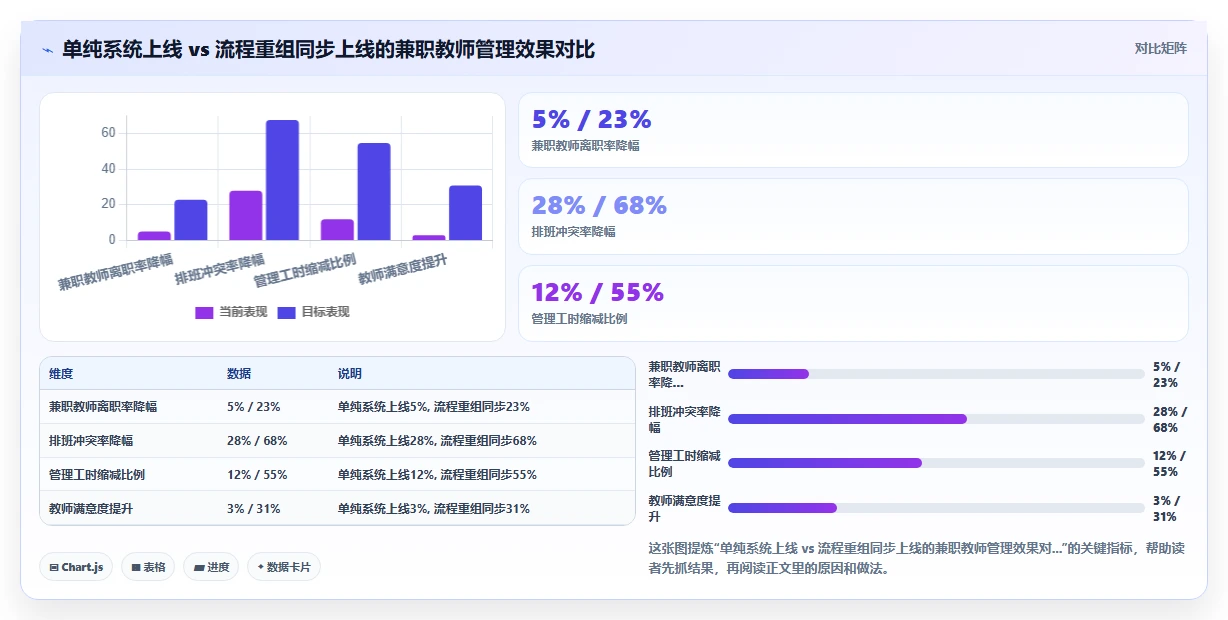Select table cell 管理工时缩减比例
This screenshot has height=620, width=1228.
click(97, 475)
